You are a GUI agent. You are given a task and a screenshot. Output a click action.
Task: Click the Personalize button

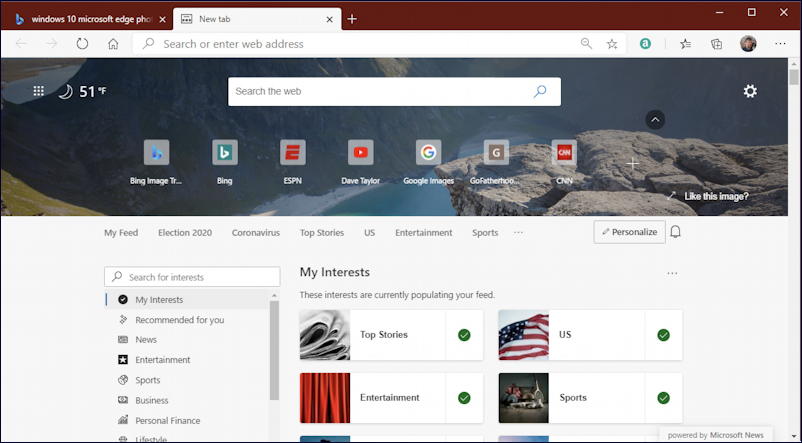tap(630, 232)
